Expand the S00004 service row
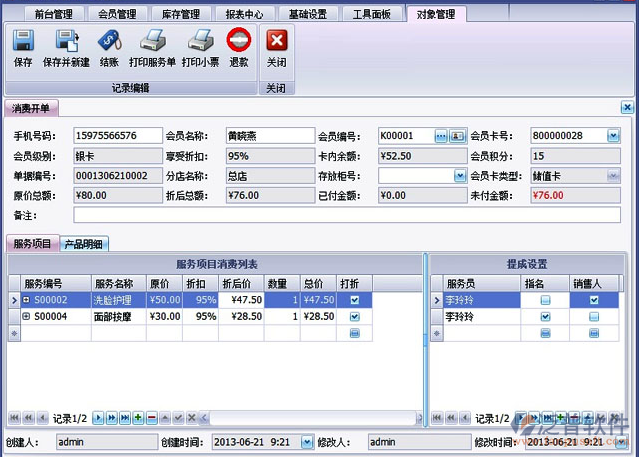 click(27, 316)
